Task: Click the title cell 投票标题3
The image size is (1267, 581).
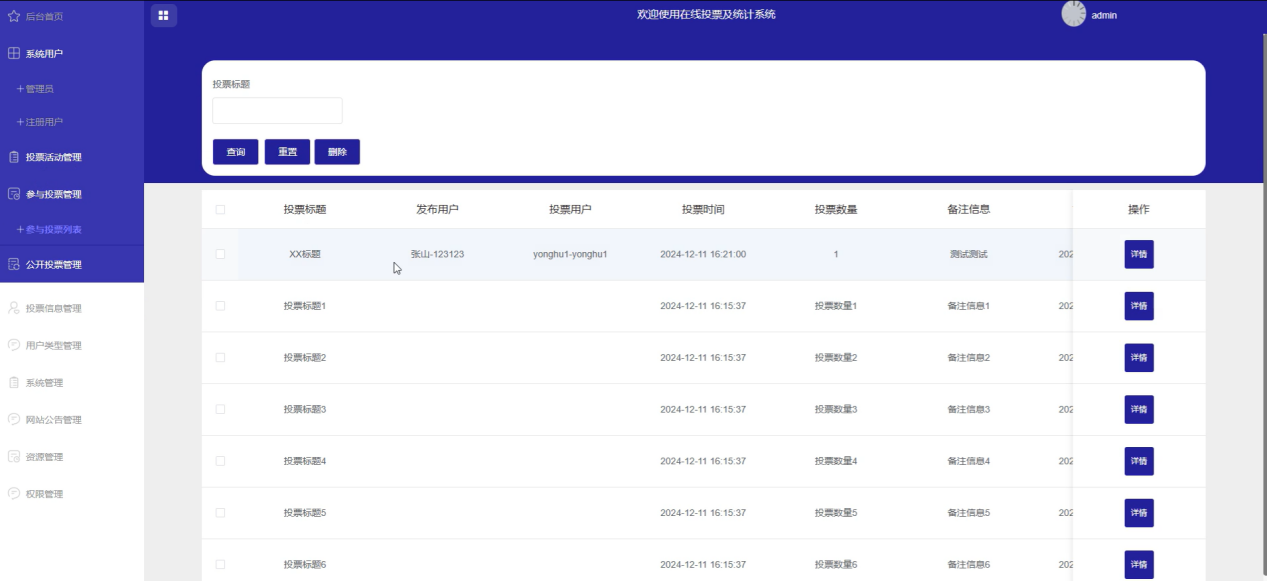Action: (x=305, y=409)
